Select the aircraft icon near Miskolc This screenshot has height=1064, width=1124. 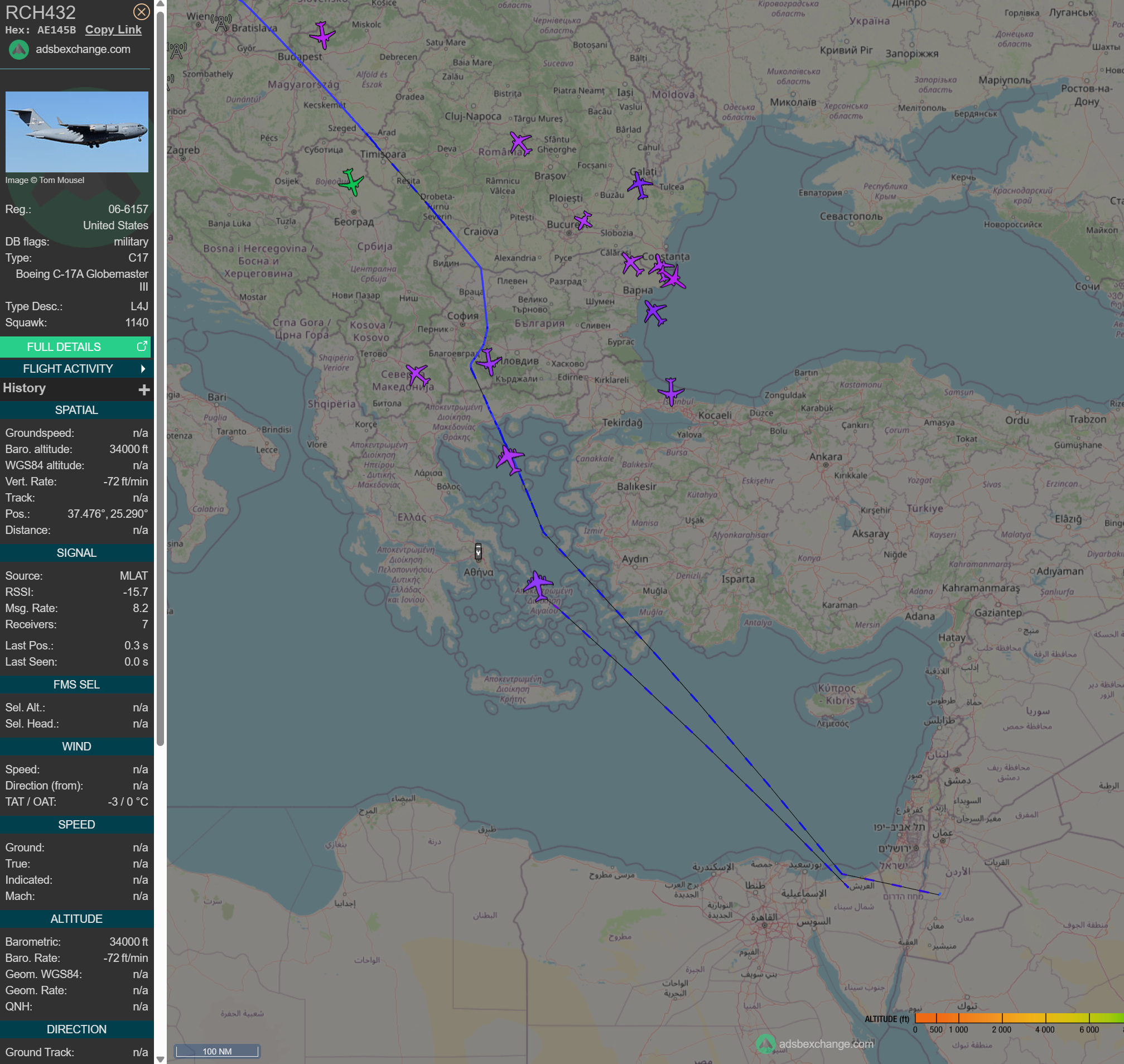[x=322, y=35]
